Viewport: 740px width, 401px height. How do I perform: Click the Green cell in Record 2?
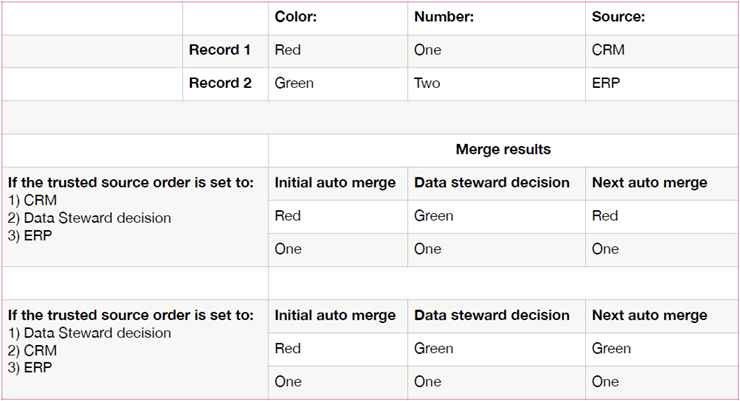tap(294, 83)
